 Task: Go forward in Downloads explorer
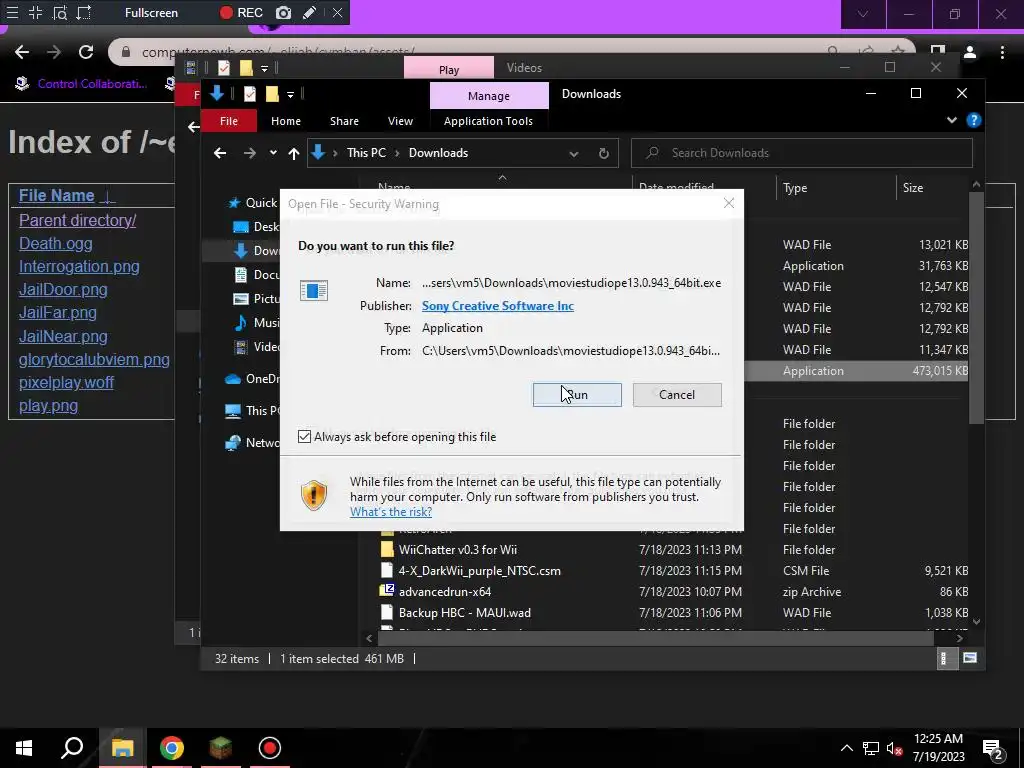point(249,153)
